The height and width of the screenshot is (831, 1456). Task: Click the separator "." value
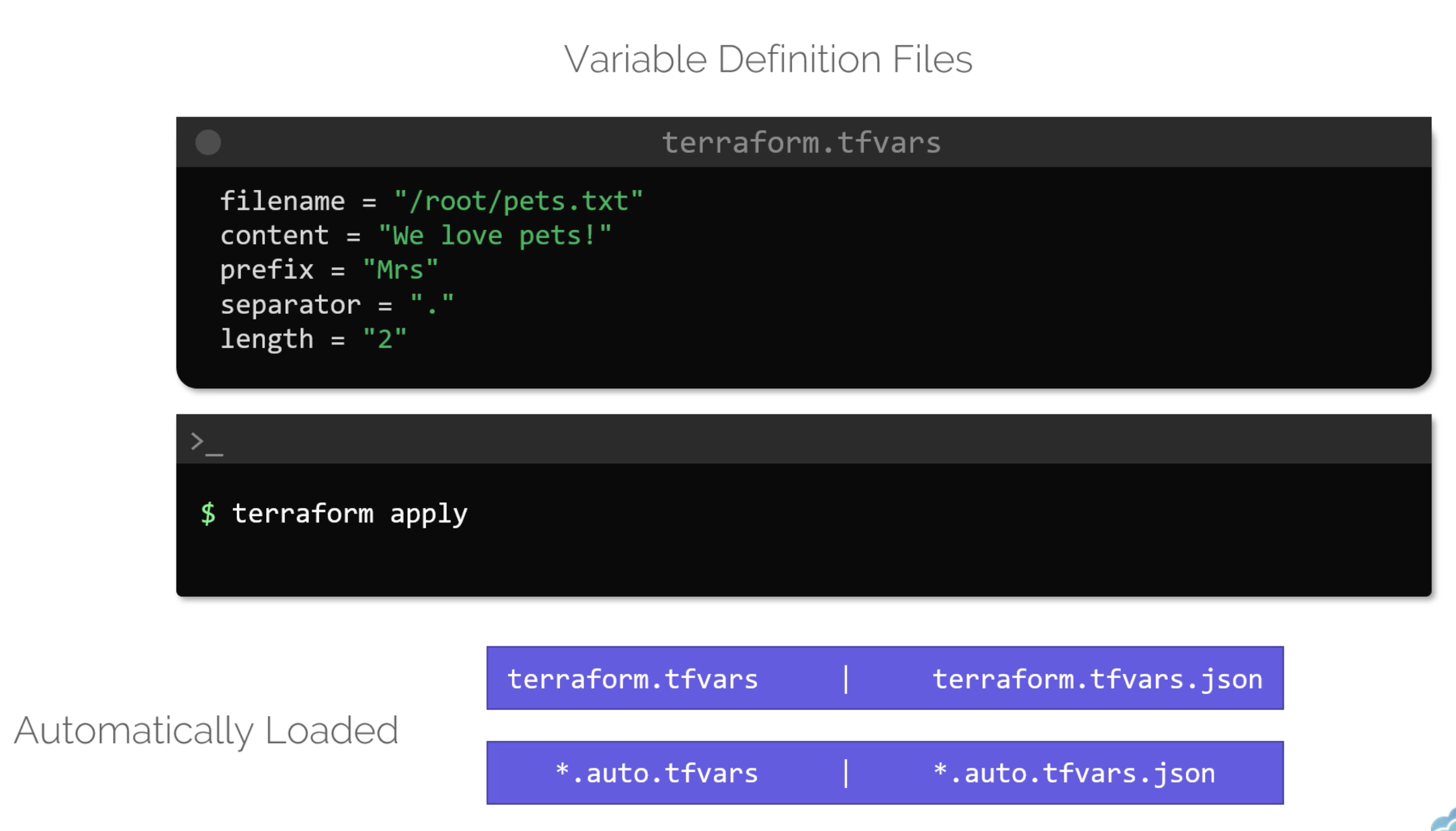[x=432, y=305]
